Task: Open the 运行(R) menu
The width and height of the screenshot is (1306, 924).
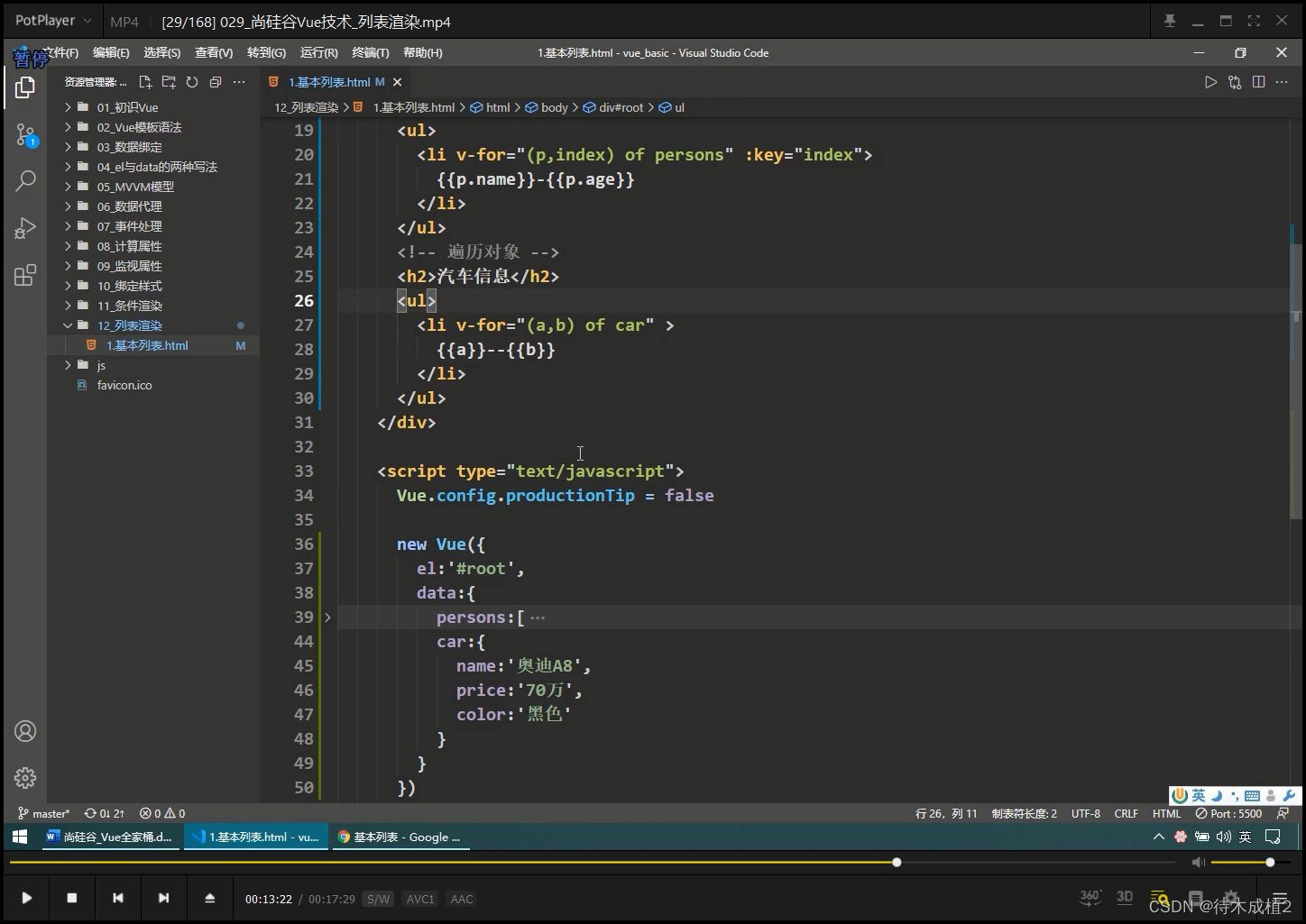Action: [x=319, y=53]
